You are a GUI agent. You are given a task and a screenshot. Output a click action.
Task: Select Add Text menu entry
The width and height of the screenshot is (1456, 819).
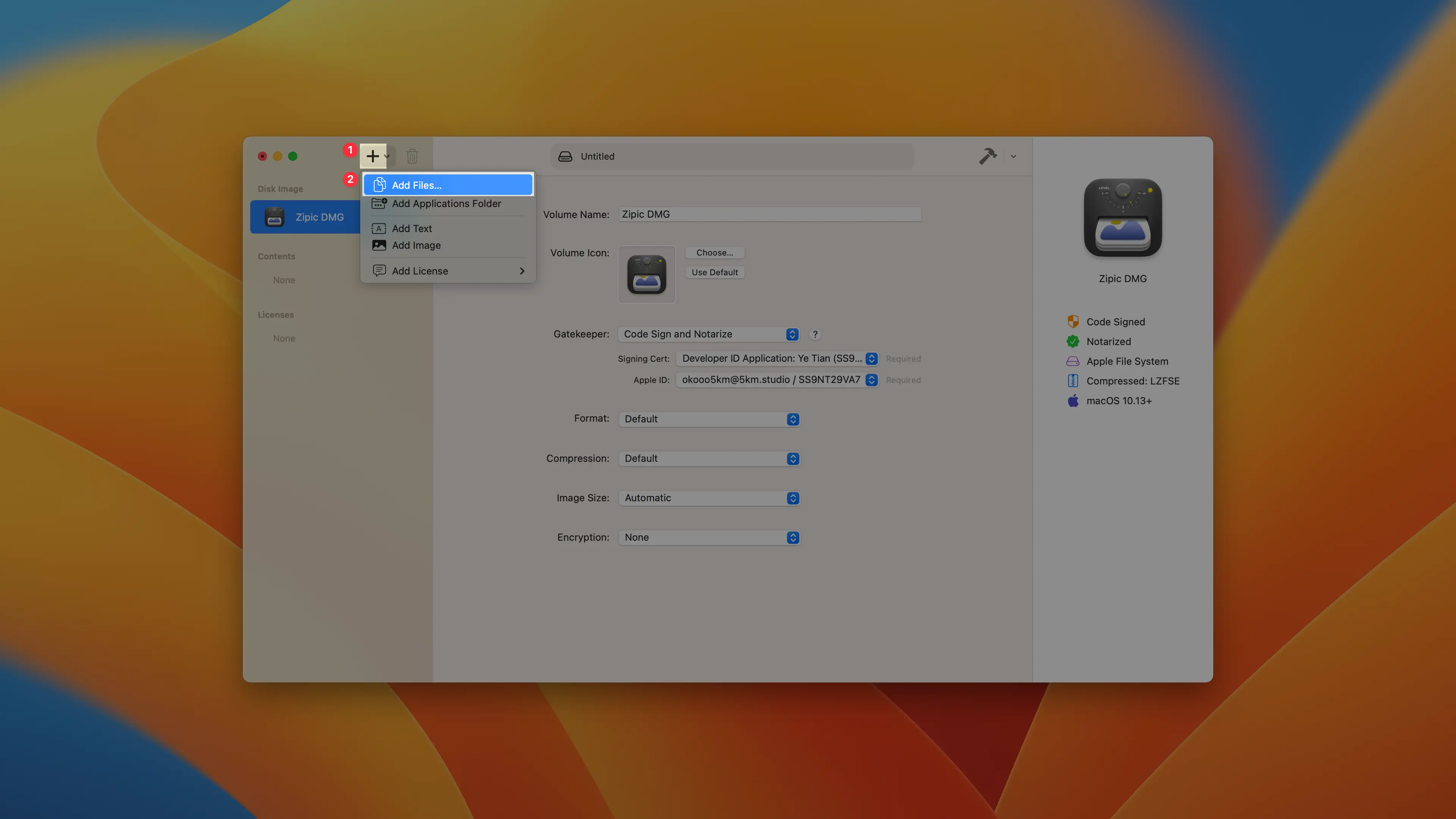448,228
